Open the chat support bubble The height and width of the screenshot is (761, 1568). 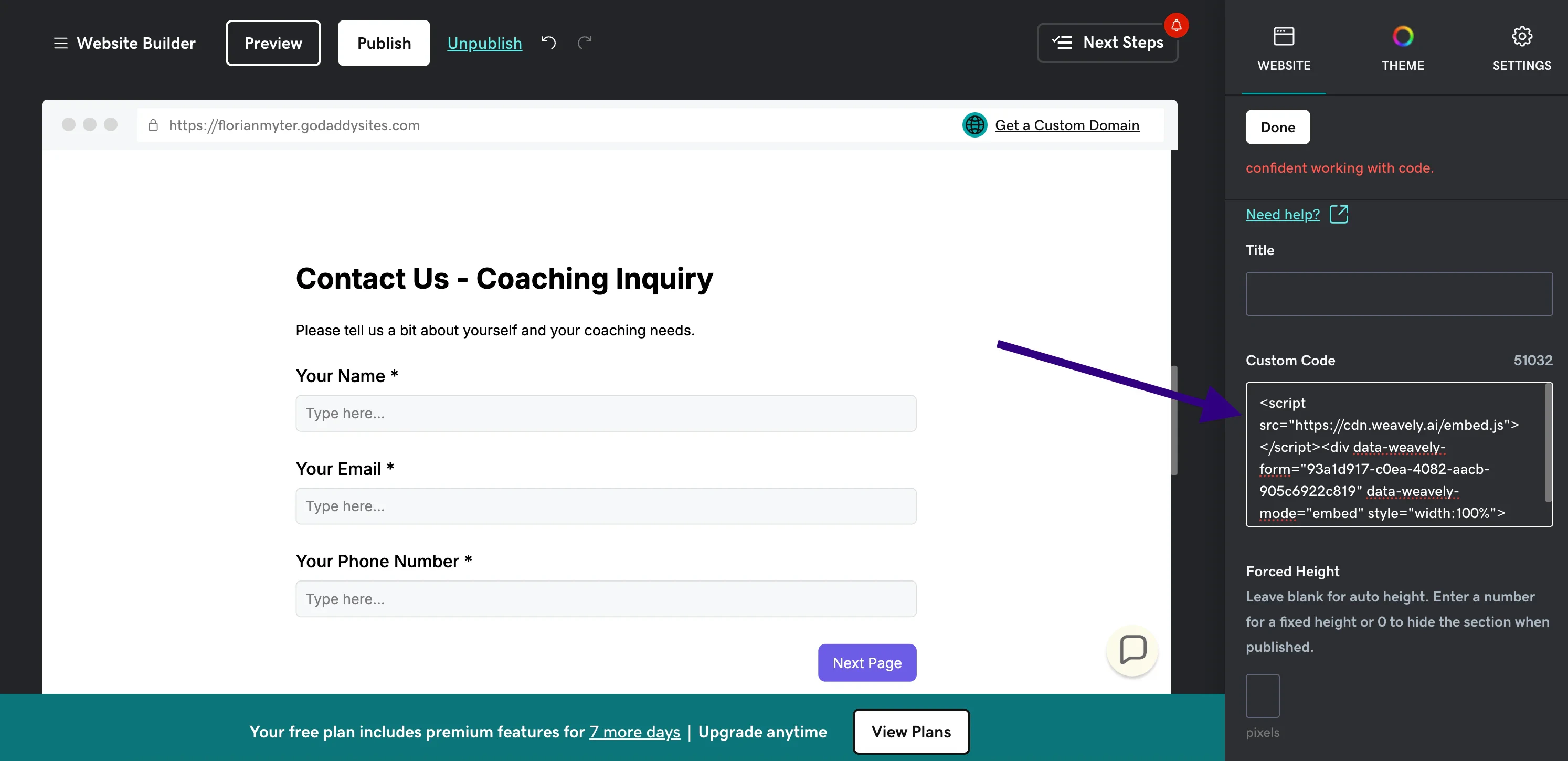pos(1131,651)
